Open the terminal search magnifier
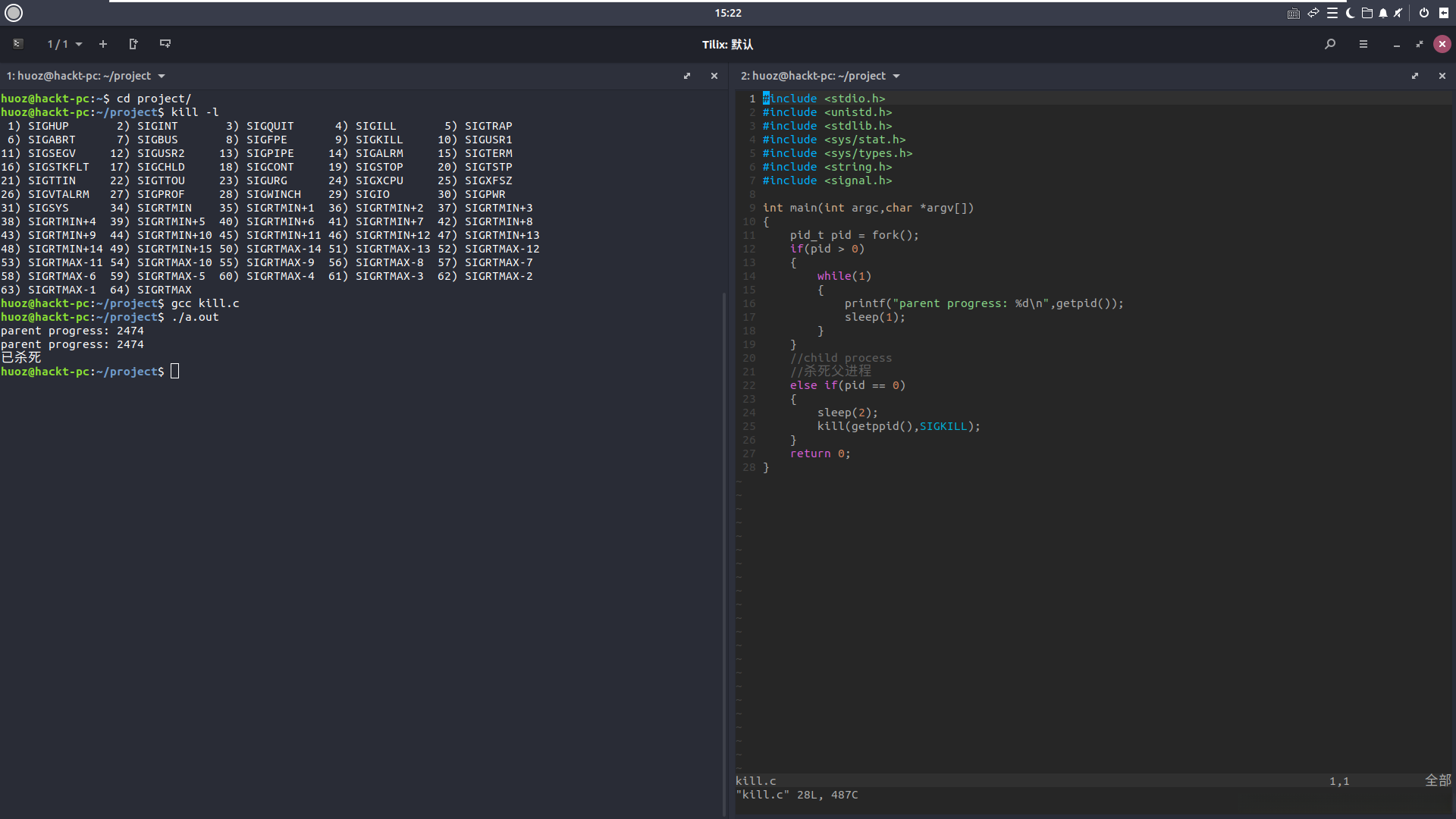Image resolution: width=1456 pixels, height=819 pixels. tap(1330, 44)
